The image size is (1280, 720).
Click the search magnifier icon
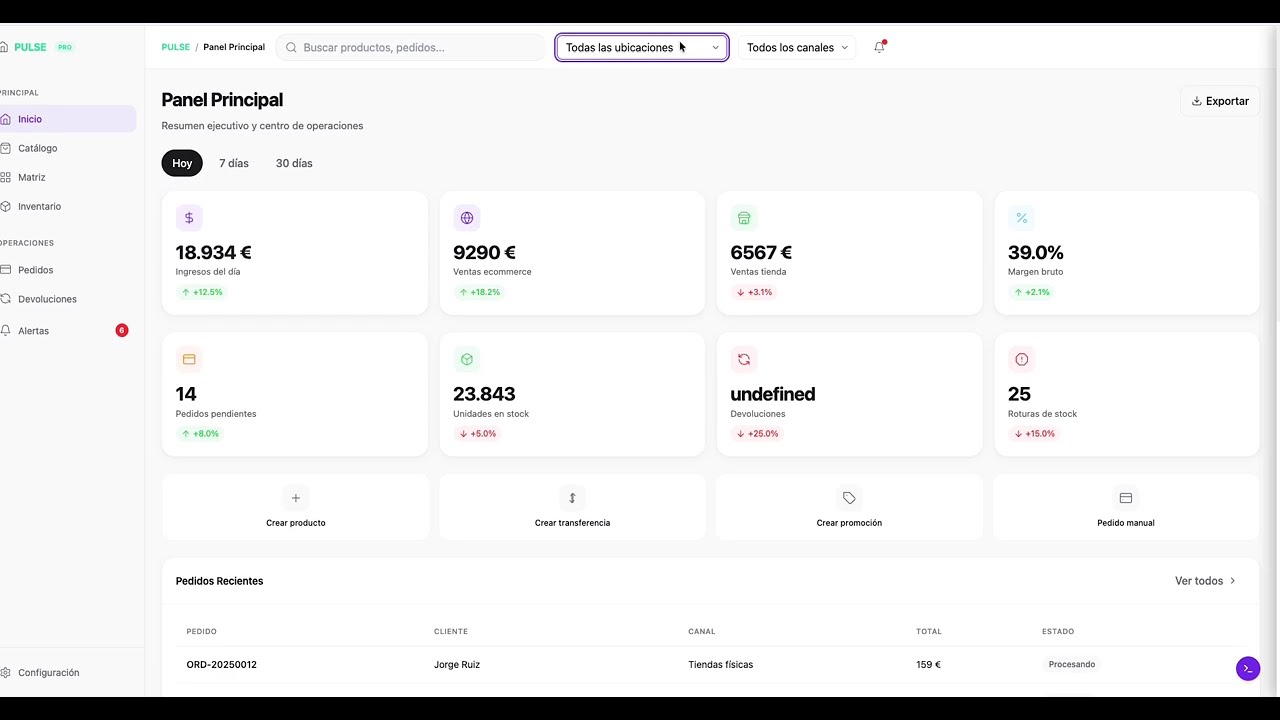coord(292,47)
